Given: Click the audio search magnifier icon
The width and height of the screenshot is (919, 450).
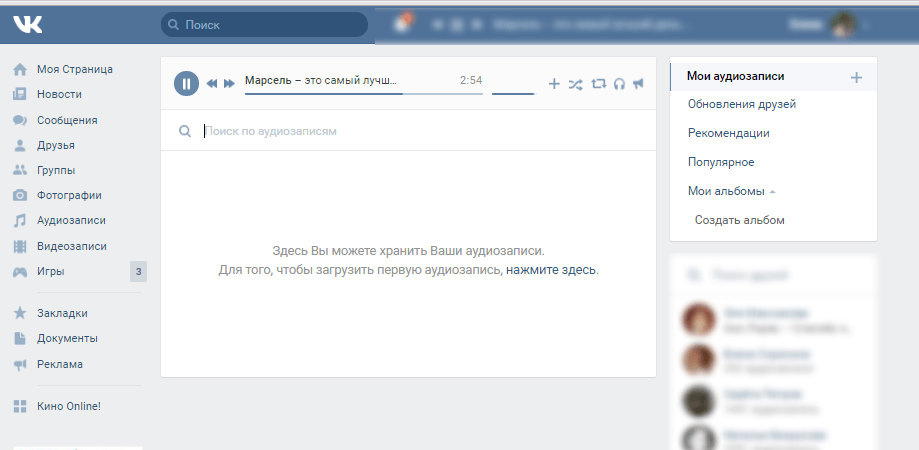Looking at the screenshot, I should point(185,131).
